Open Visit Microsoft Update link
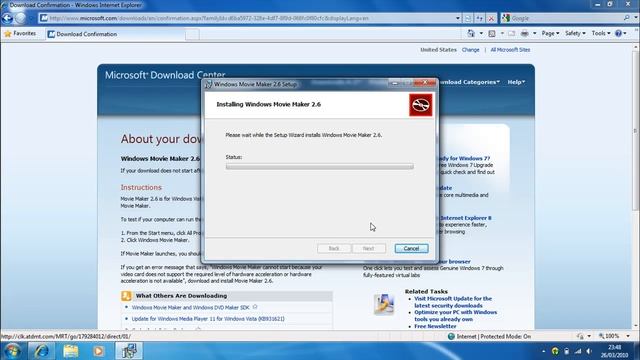Image resolution: width=640 pixels, height=360 pixels. [x=453, y=302]
